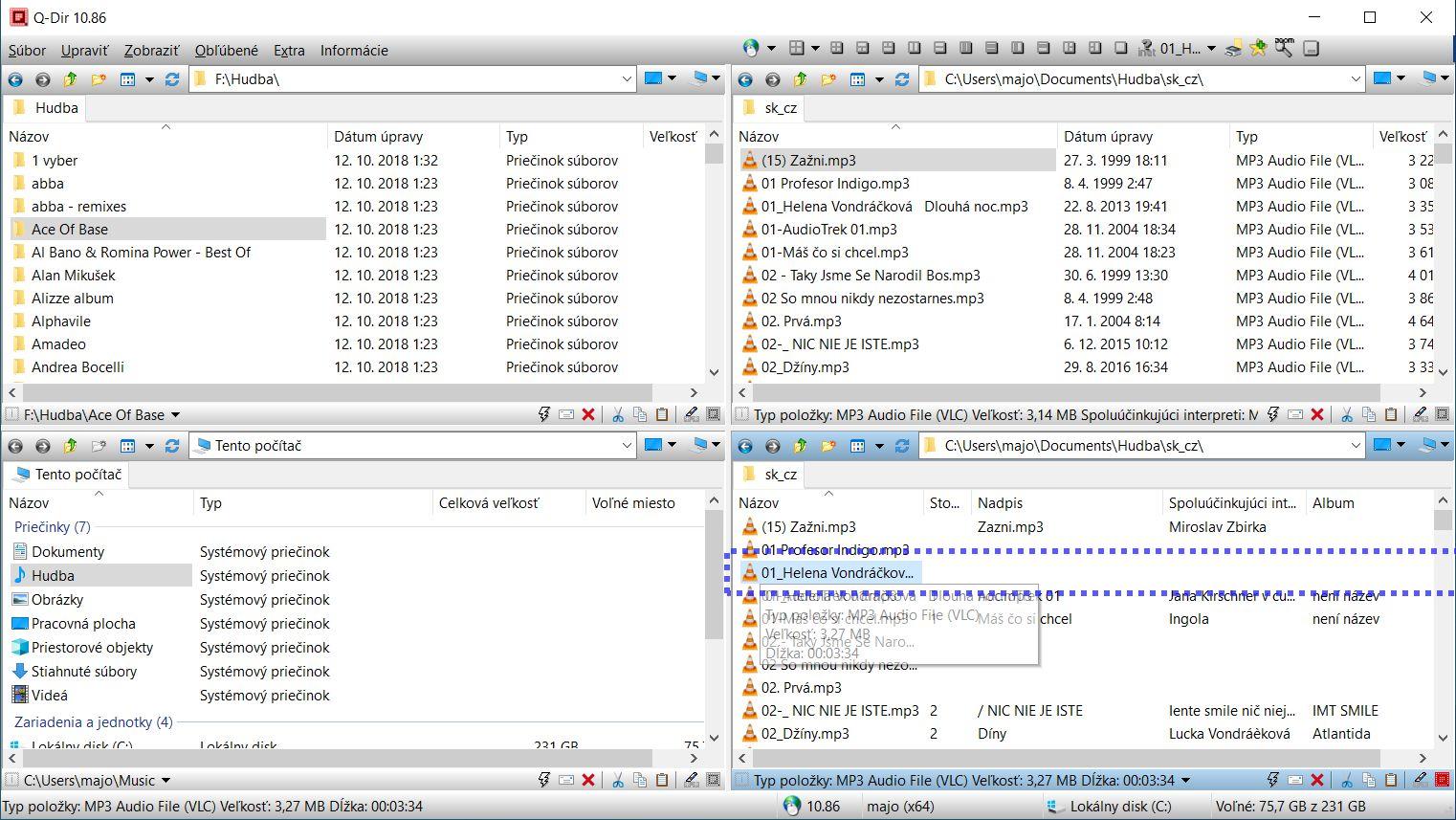Go forward in top-right sk_cz pane

pos(773,79)
